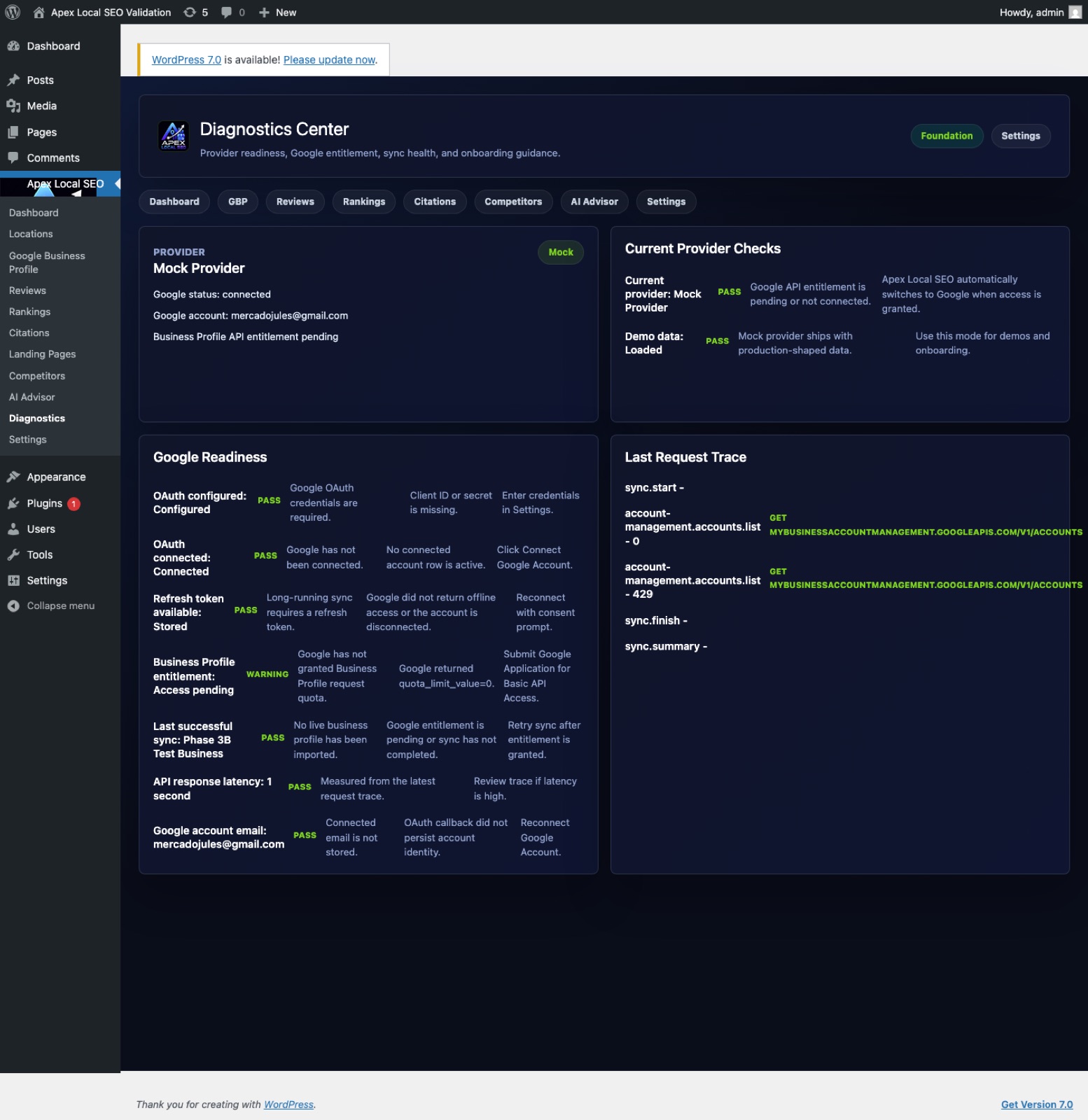Open the Appearance menu

coord(56,477)
